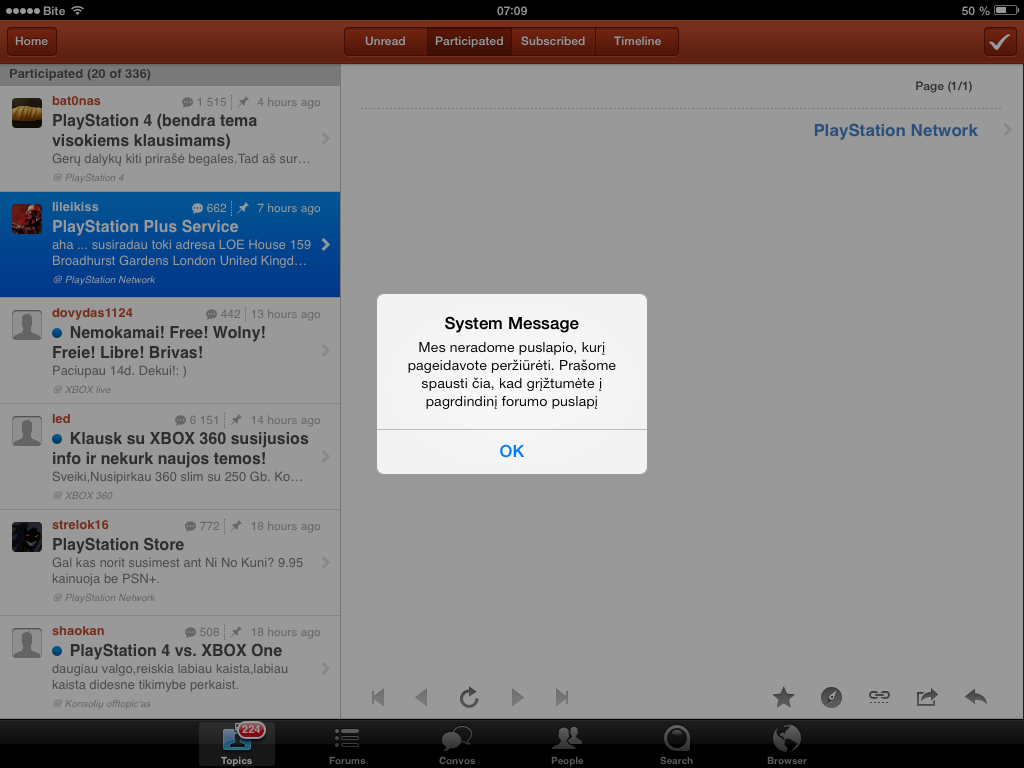
Task: Open the Browser globe tab
Action: [x=787, y=744]
